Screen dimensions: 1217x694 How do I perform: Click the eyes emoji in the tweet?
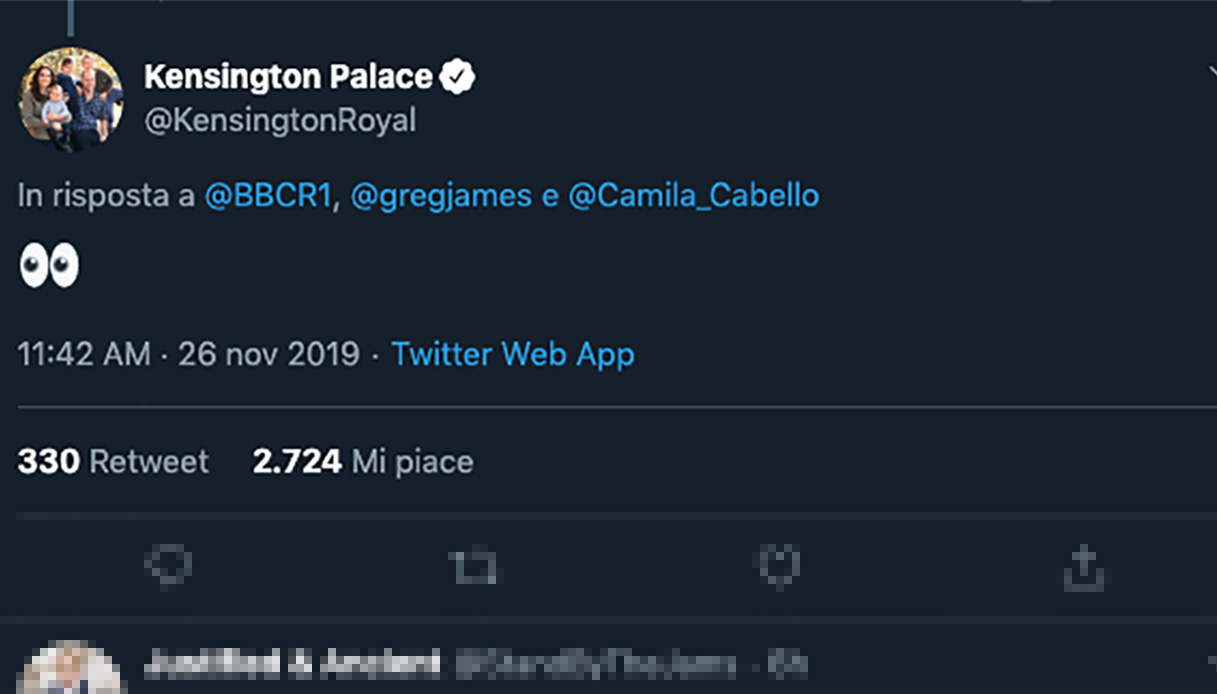(49, 267)
